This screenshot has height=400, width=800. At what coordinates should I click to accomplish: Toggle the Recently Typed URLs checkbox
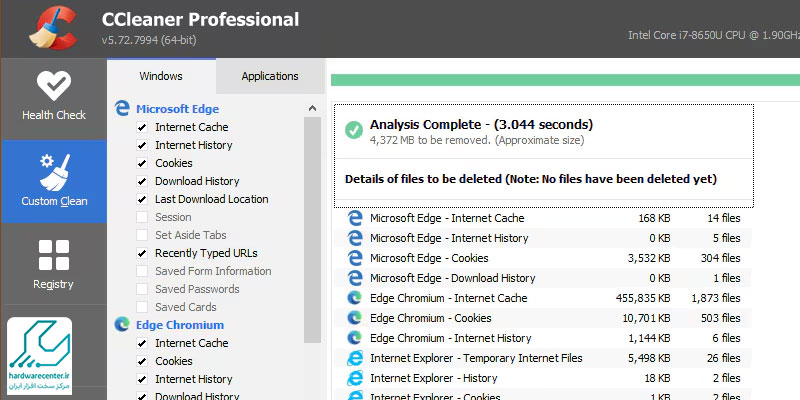(142, 253)
